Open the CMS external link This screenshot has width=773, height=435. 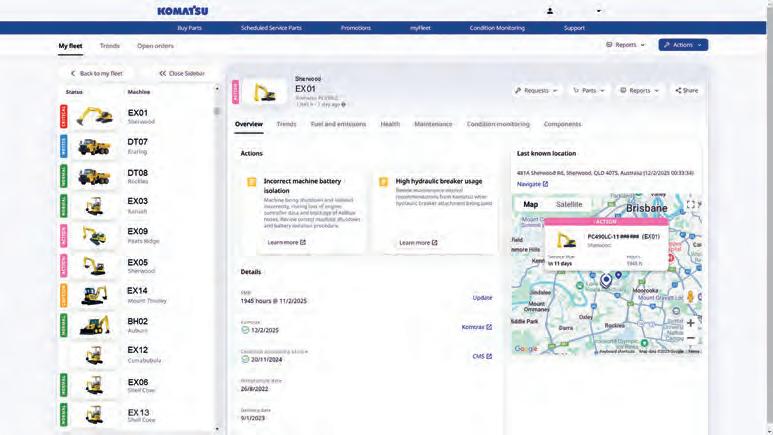[x=482, y=356]
